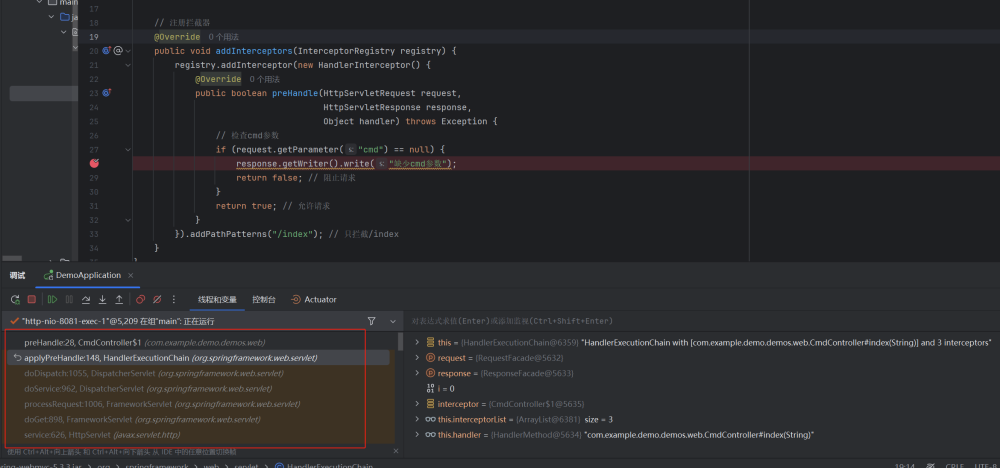The image size is (1000, 468).
Task: Click the watch glasses icon beside this.handler
Action: [x=430, y=435]
